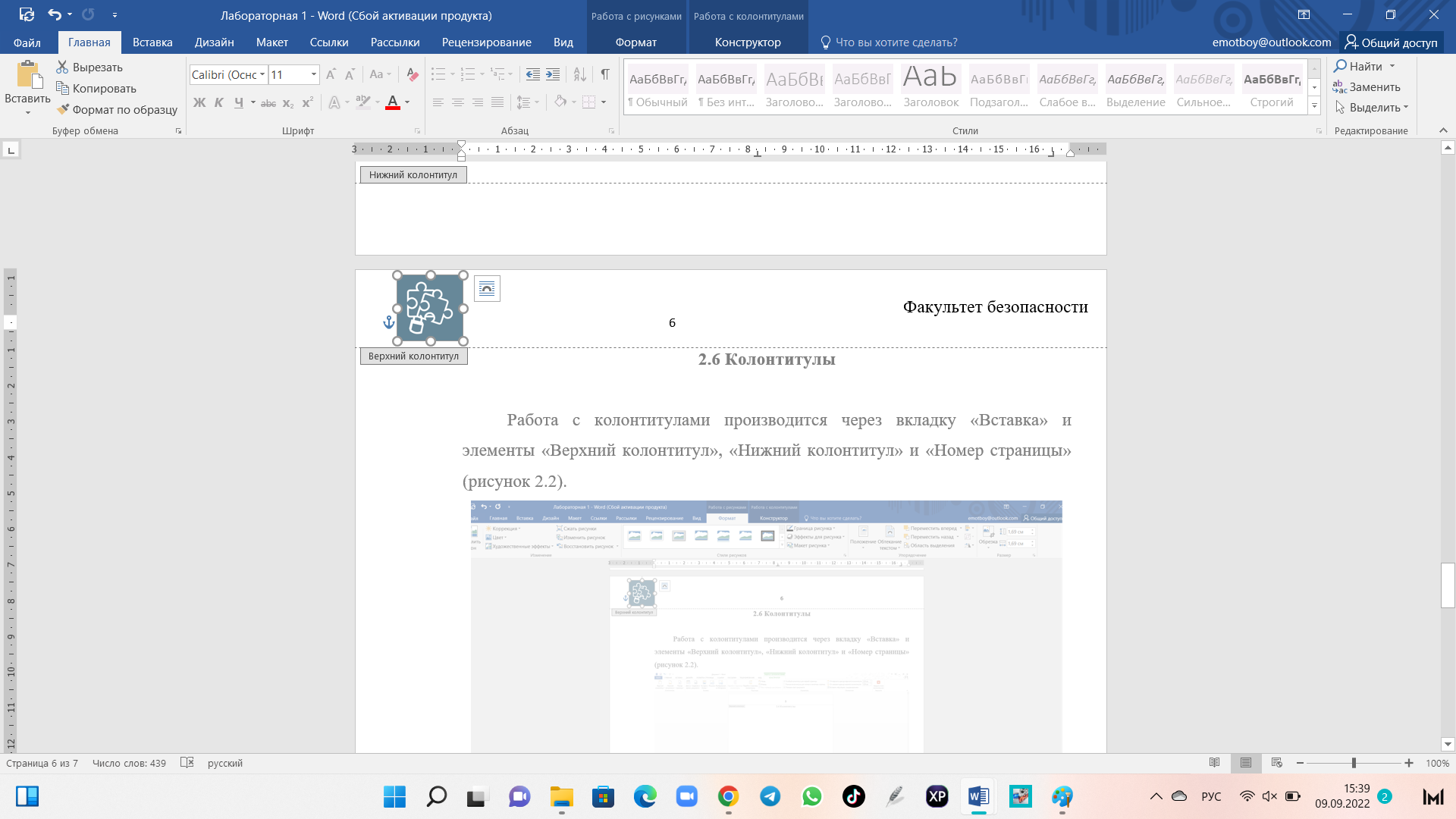Open the change case (Aa) dropdown

pyautogui.click(x=380, y=74)
